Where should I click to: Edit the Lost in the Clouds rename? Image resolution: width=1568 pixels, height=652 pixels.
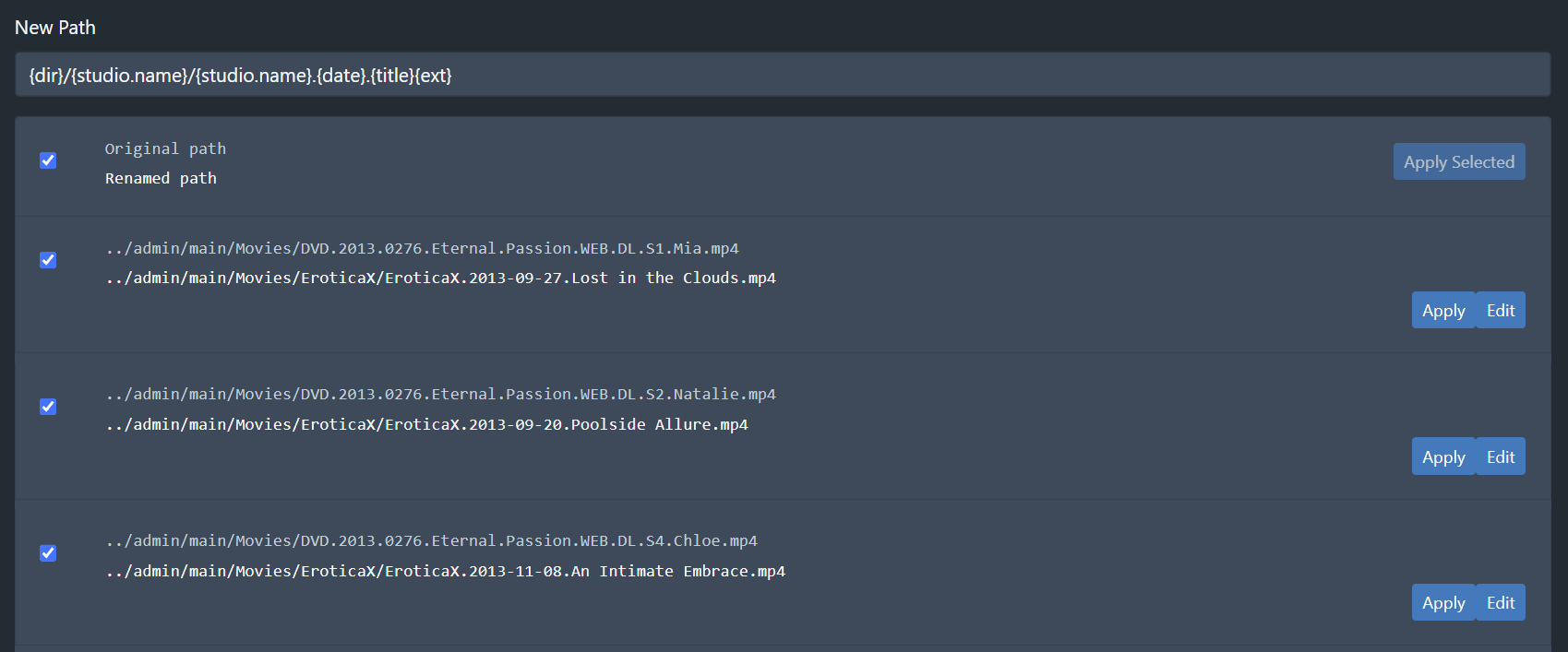[x=1501, y=311]
